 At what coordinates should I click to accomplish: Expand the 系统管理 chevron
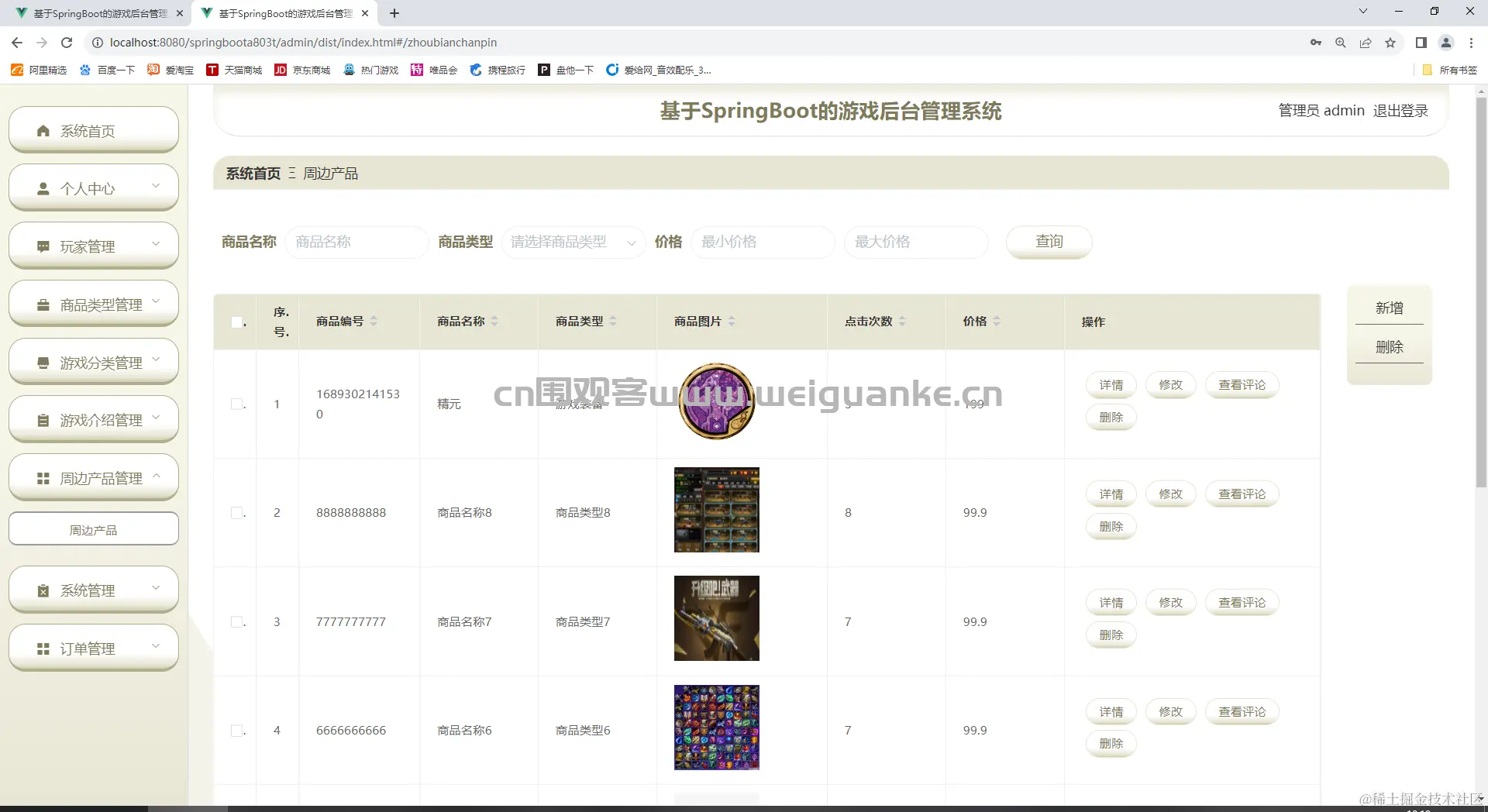(156, 587)
